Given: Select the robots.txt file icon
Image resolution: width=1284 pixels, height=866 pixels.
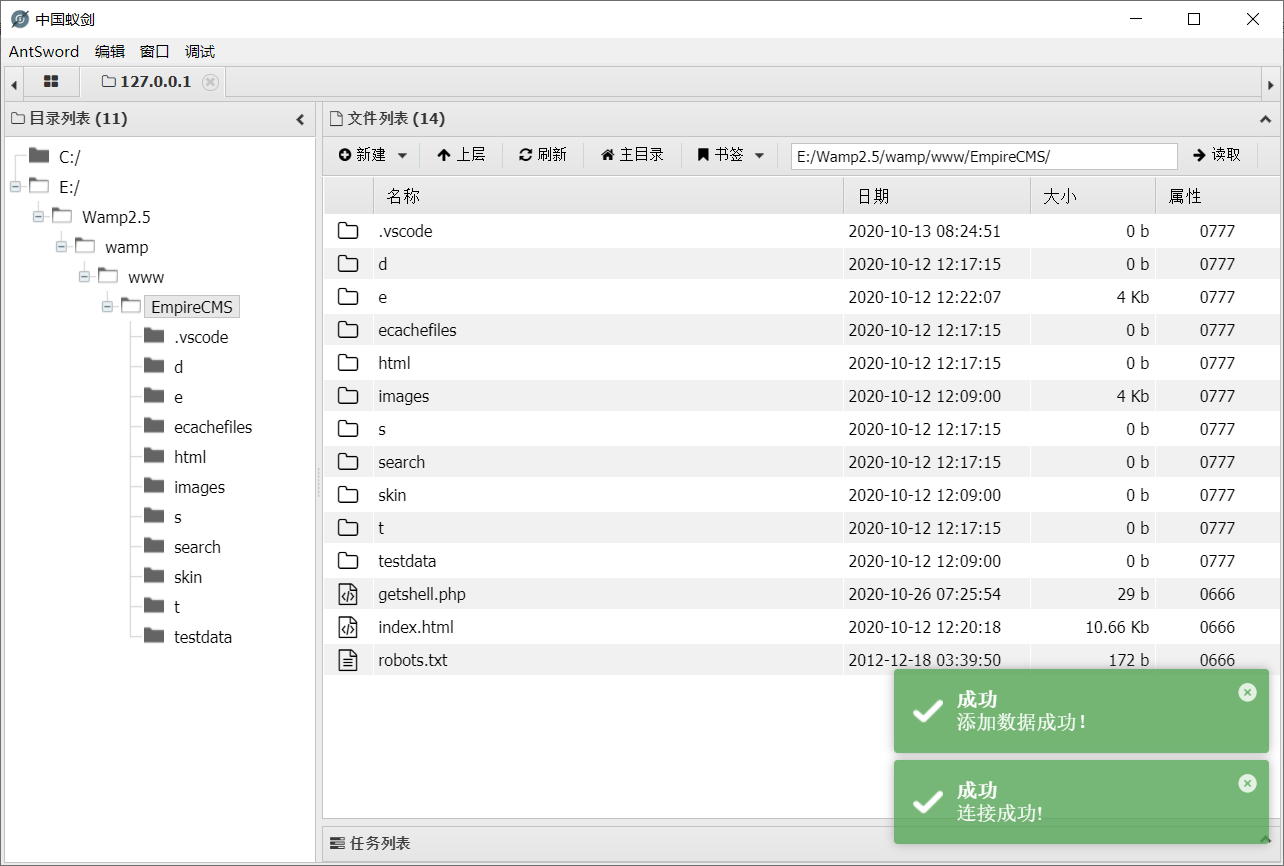Looking at the screenshot, I should [x=348, y=660].
